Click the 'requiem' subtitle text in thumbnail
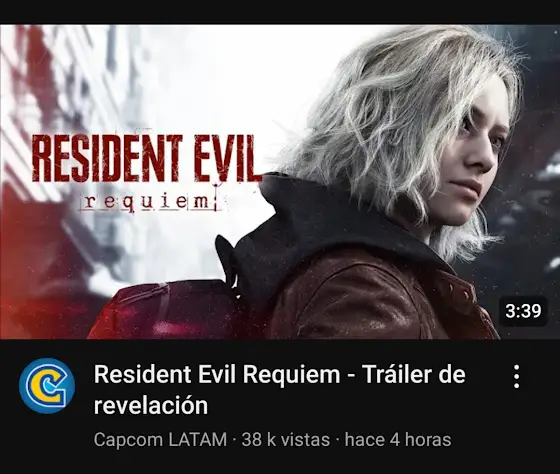This screenshot has height=474, width=560. coord(150,202)
